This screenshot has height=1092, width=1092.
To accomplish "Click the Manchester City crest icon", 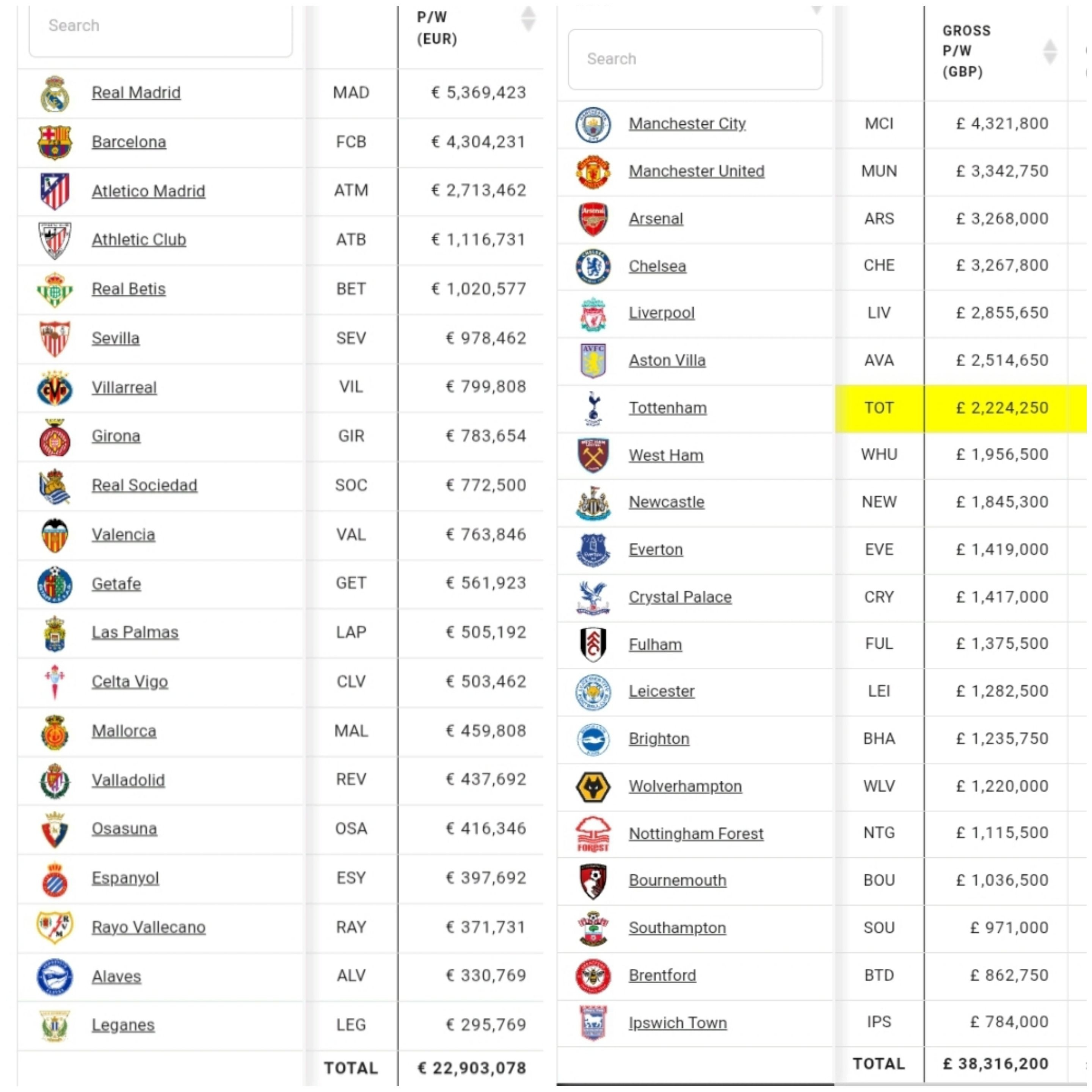I will coord(593,124).
